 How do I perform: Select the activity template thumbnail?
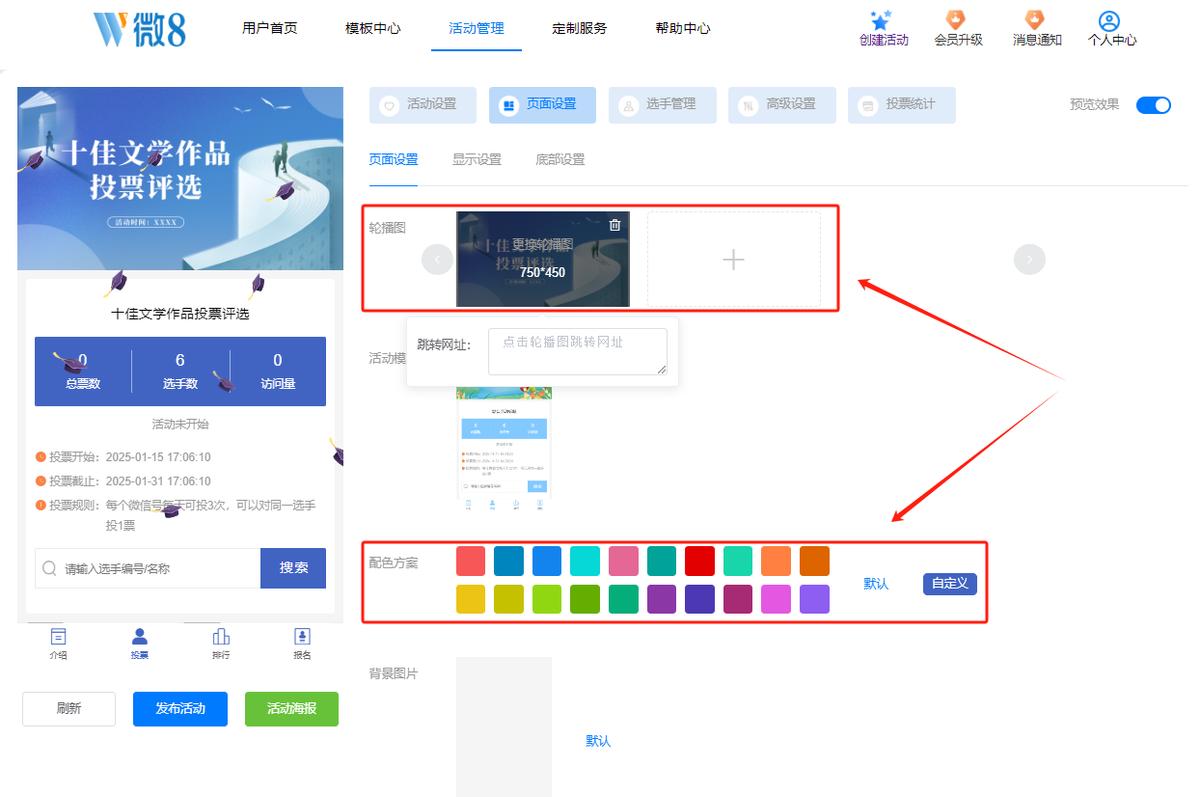[x=504, y=449]
